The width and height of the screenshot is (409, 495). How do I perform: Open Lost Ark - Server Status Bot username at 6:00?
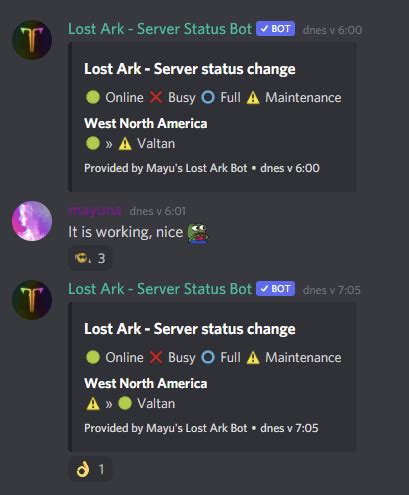pos(160,29)
